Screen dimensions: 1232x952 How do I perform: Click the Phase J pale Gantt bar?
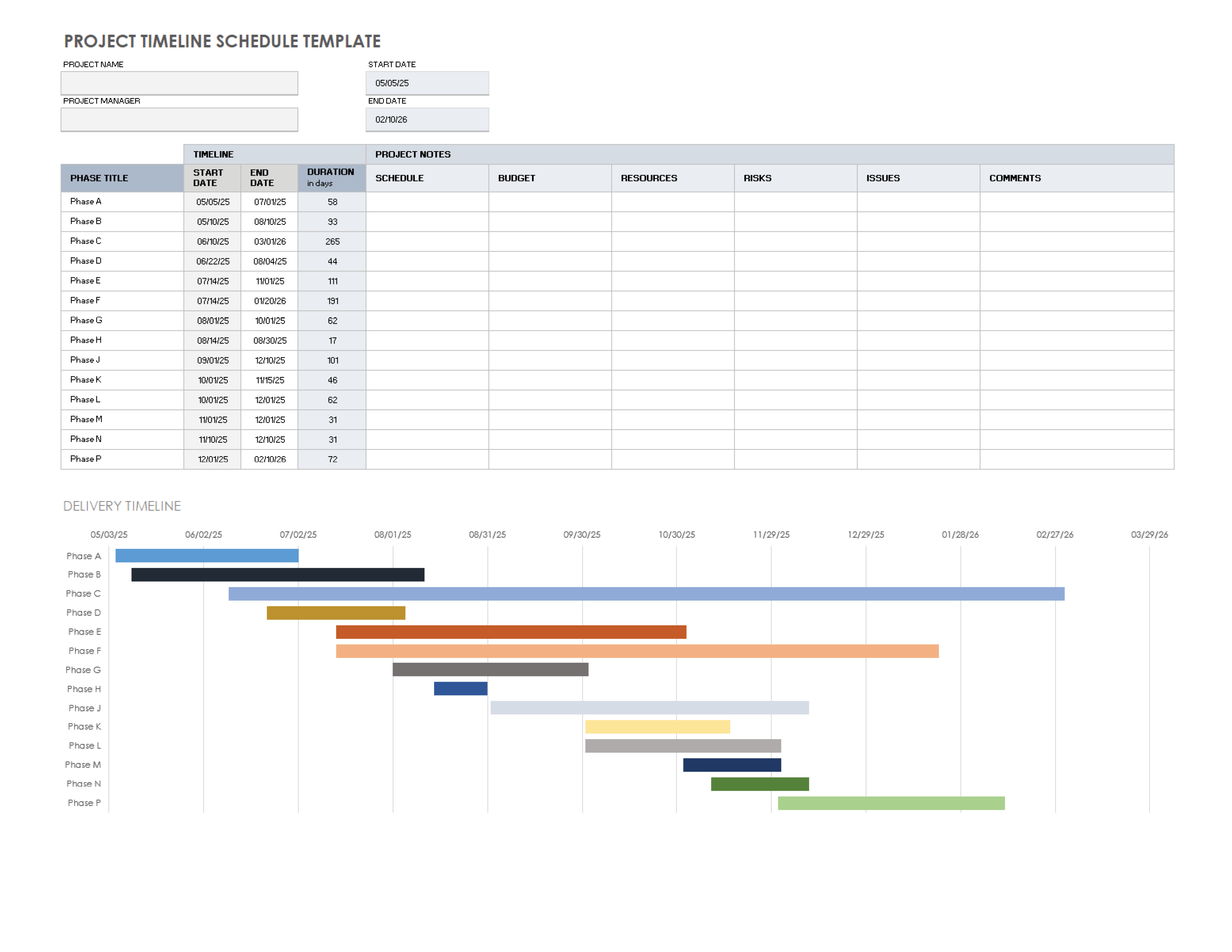pos(649,708)
